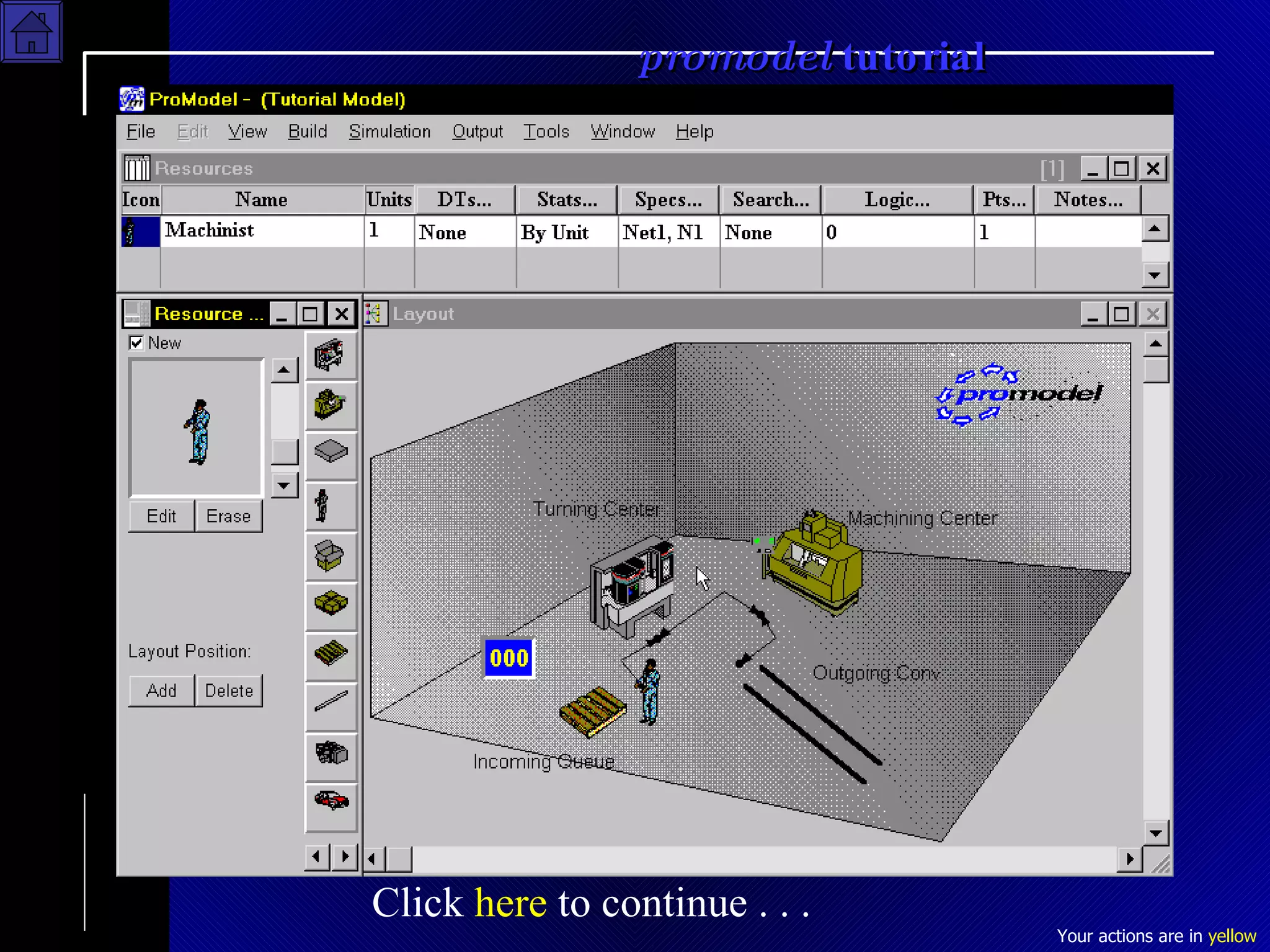Viewport: 1270px width, 952px height.
Task: Open the File menu
Action: [x=141, y=131]
